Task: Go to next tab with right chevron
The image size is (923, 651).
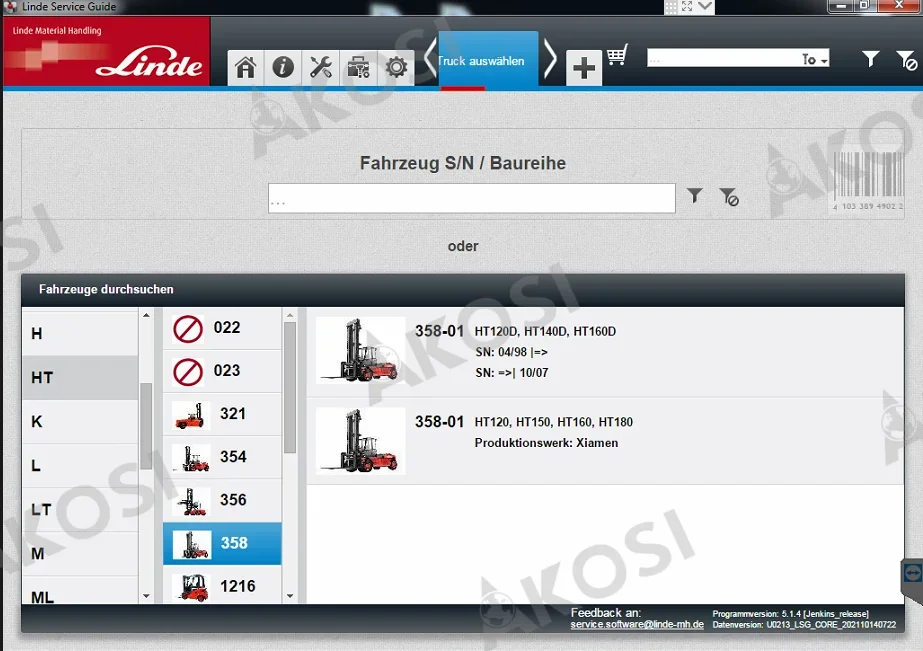Action: tap(550, 59)
